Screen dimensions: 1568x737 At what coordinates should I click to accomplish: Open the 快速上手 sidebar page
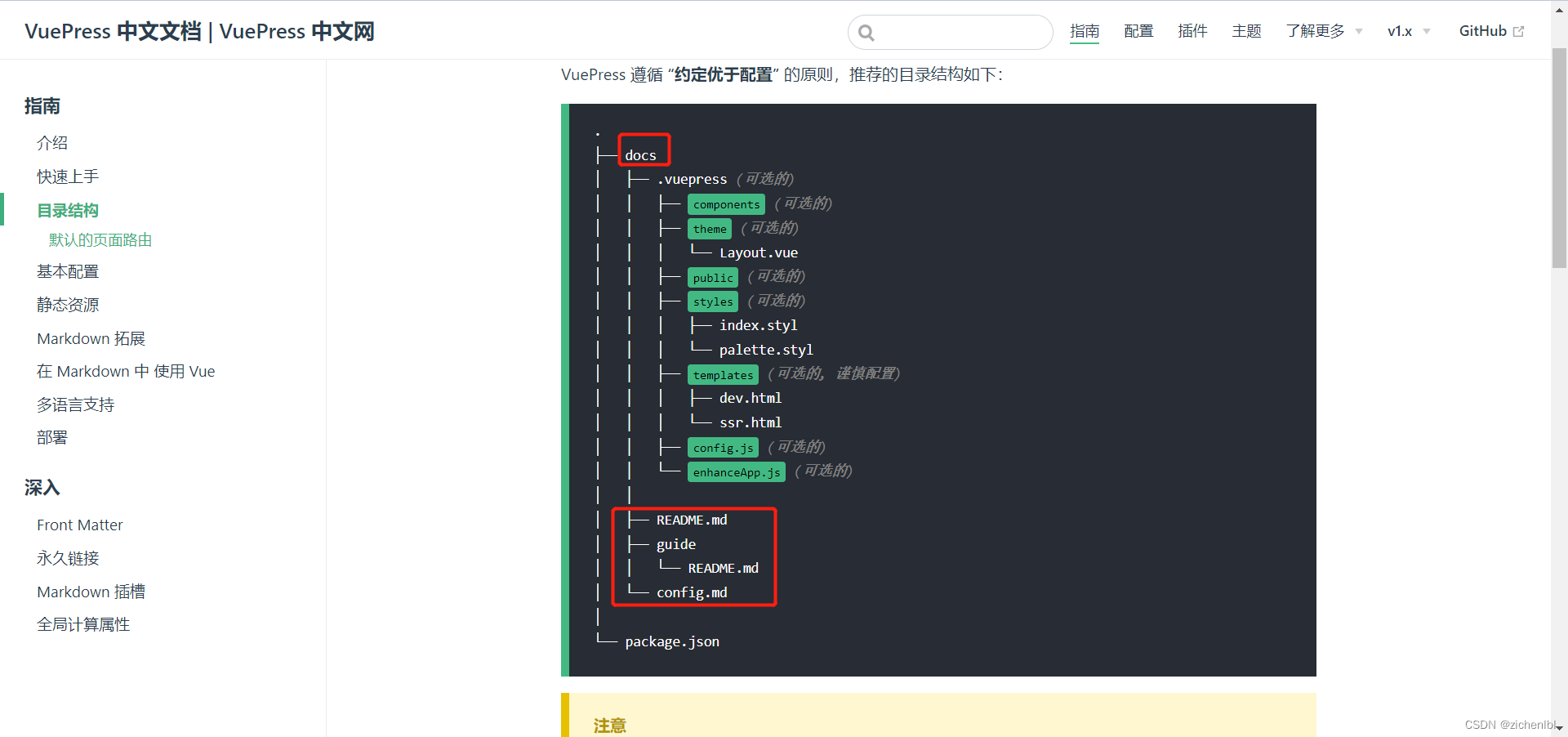click(68, 176)
